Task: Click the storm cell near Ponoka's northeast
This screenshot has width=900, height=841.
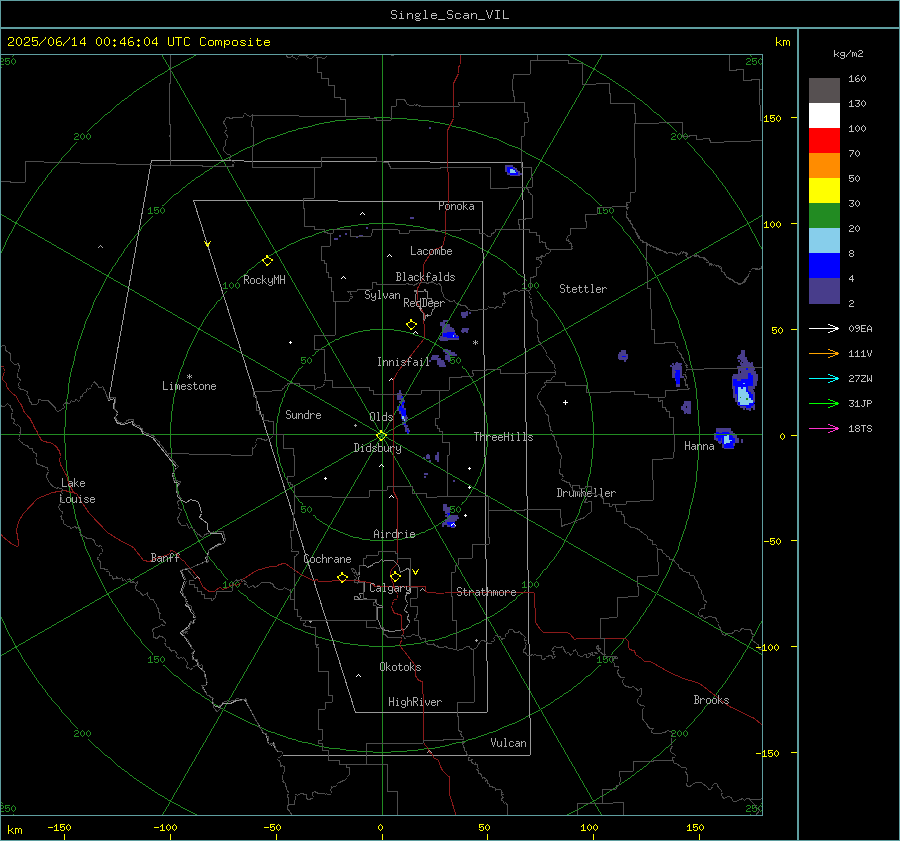Action: point(512,170)
